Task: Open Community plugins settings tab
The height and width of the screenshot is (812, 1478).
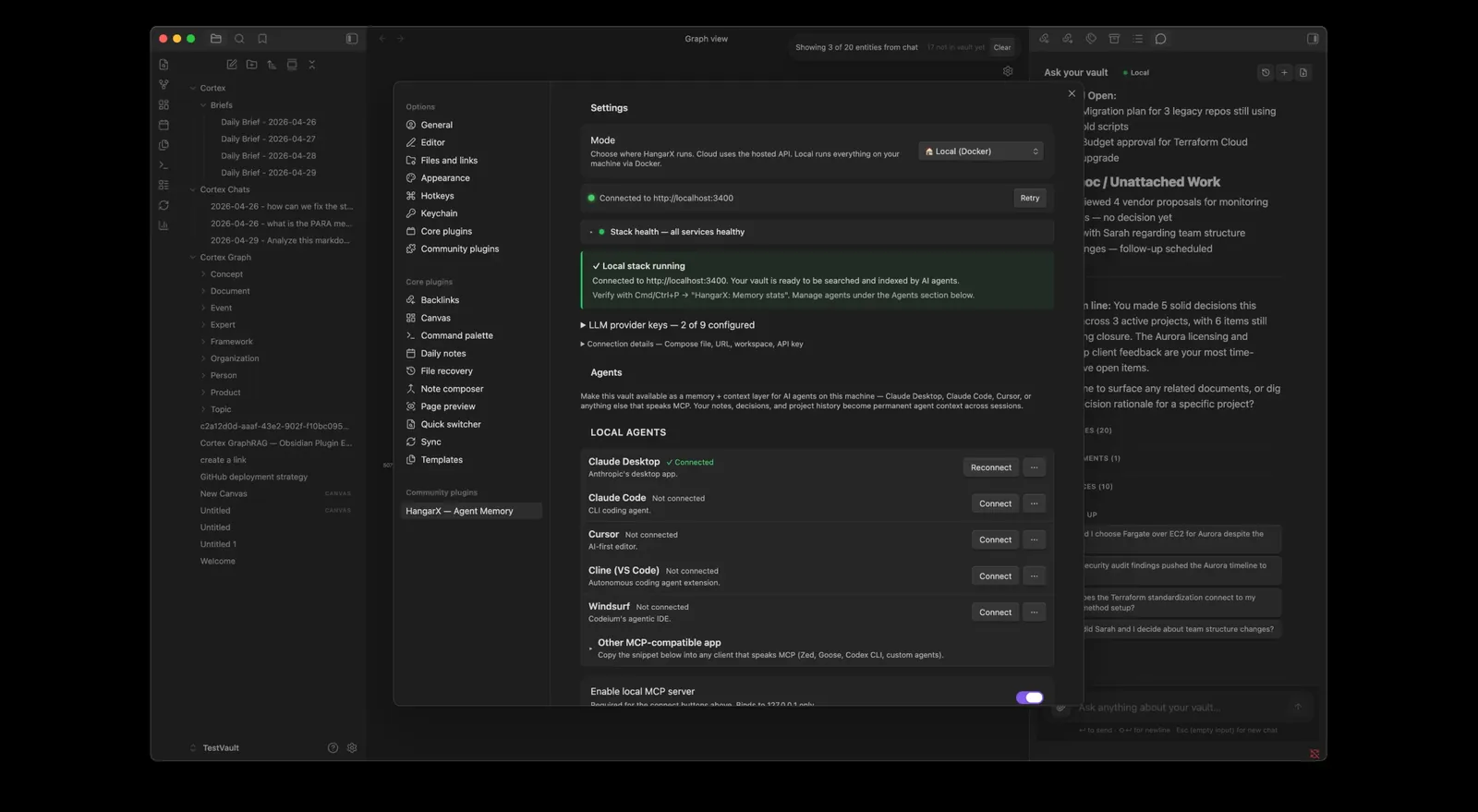Action: 459,248
